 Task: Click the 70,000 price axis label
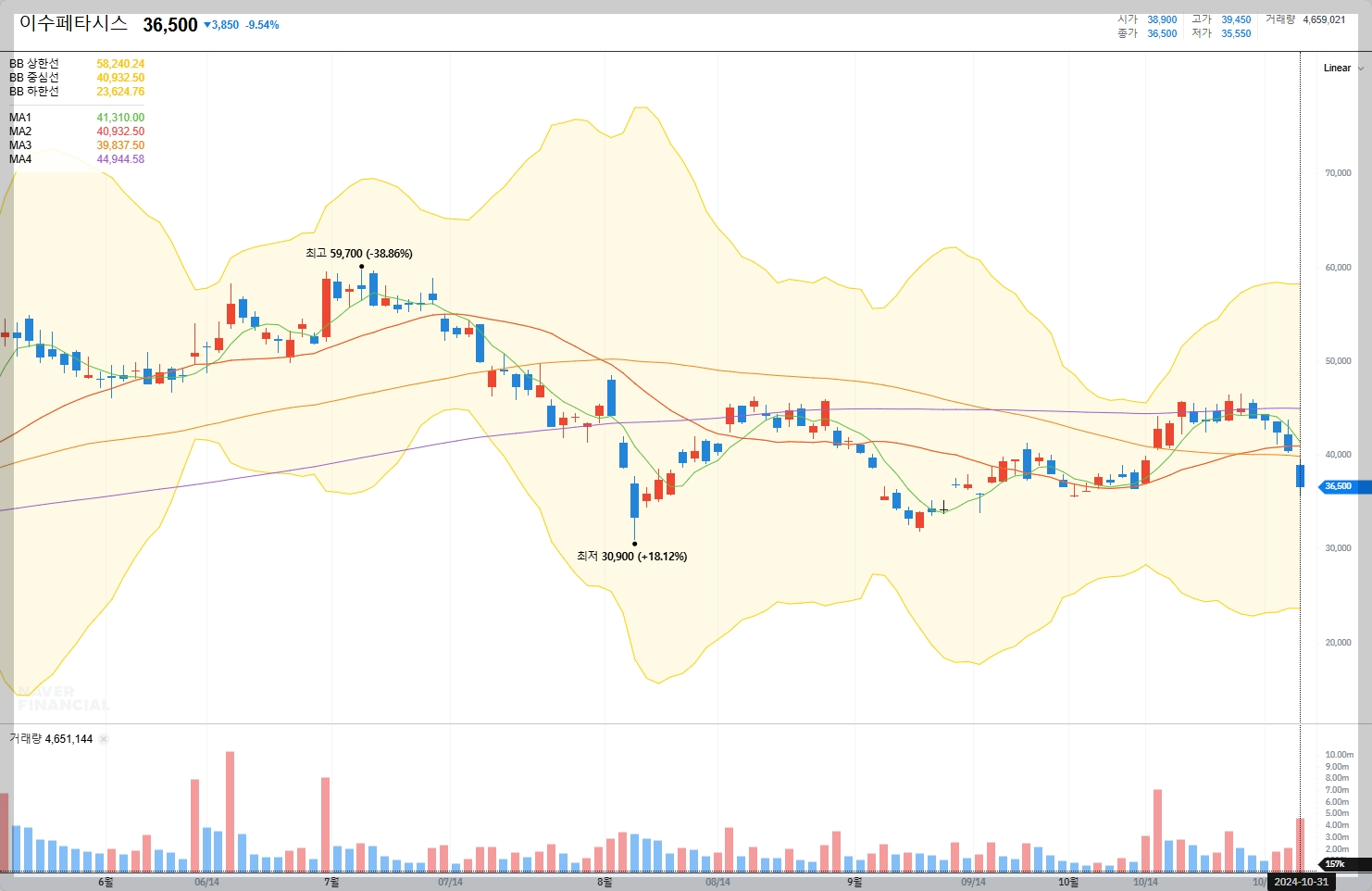click(1338, 173)
